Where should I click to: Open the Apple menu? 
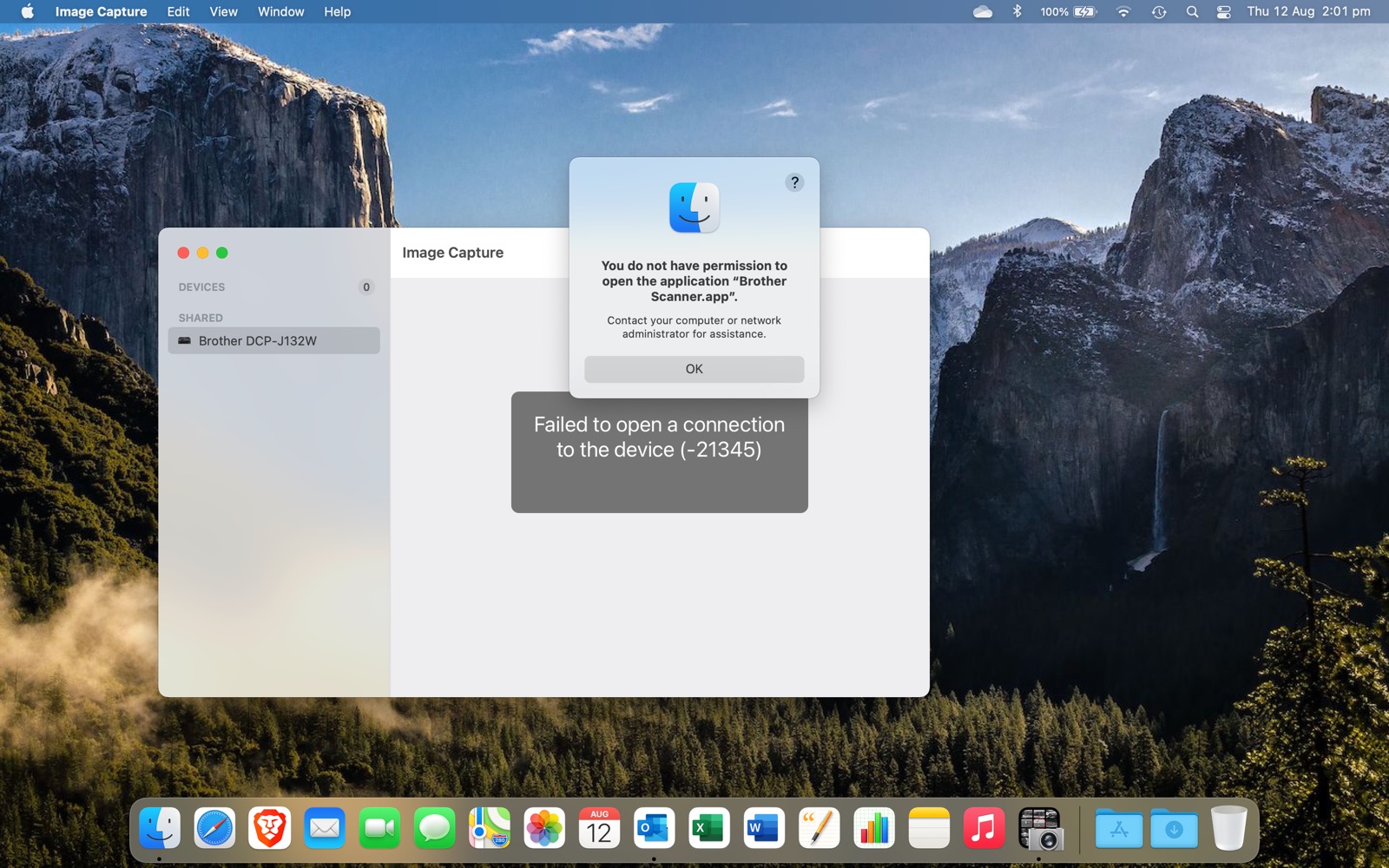click(27, 11)
